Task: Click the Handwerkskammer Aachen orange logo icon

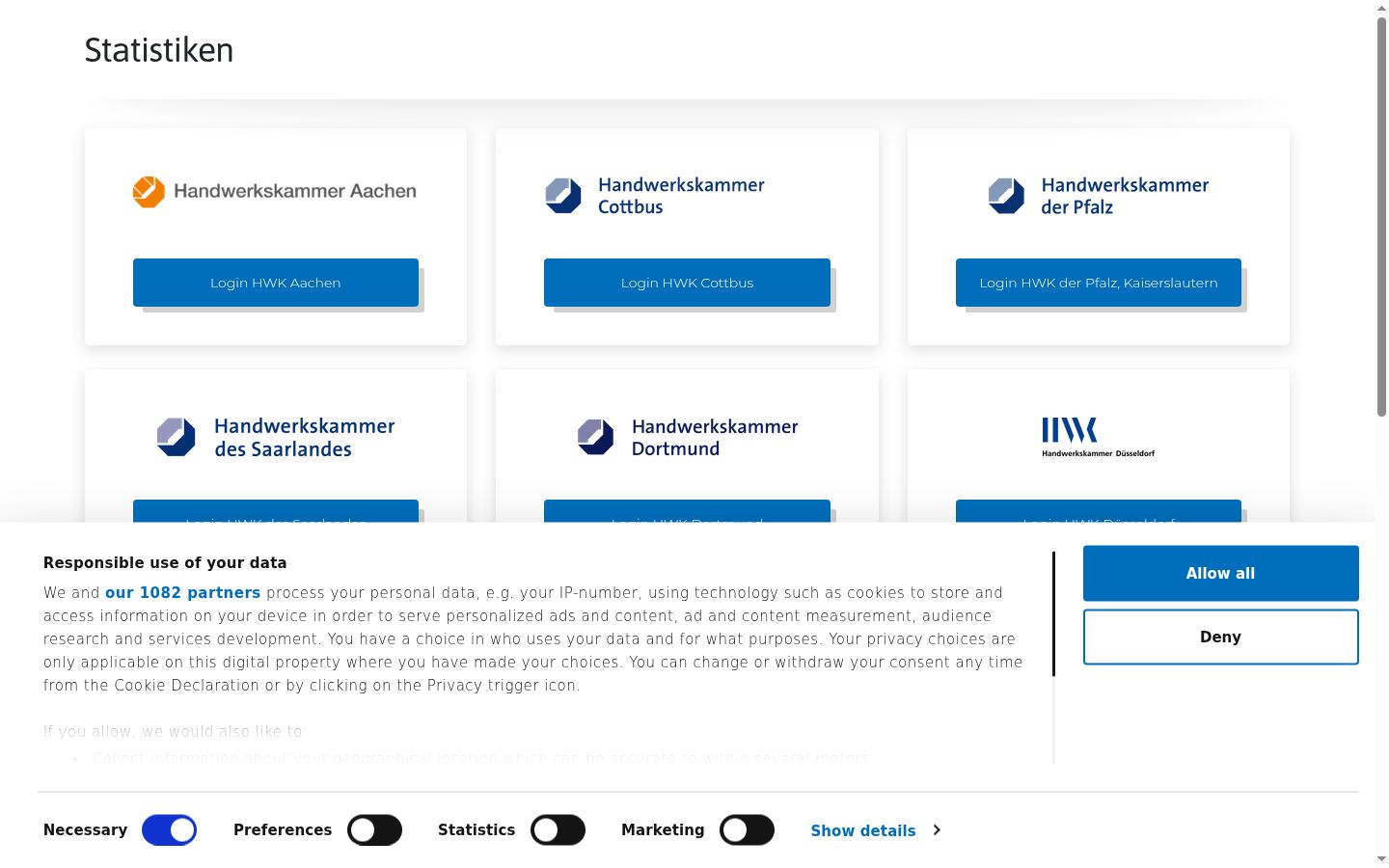Action: pos(149,192)
